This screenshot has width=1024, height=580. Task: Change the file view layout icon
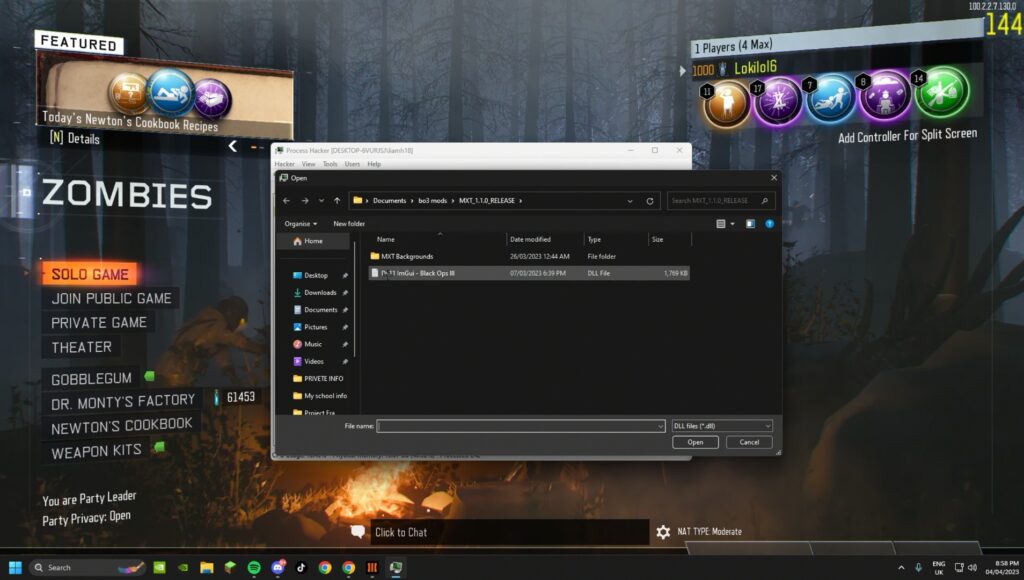721,224
